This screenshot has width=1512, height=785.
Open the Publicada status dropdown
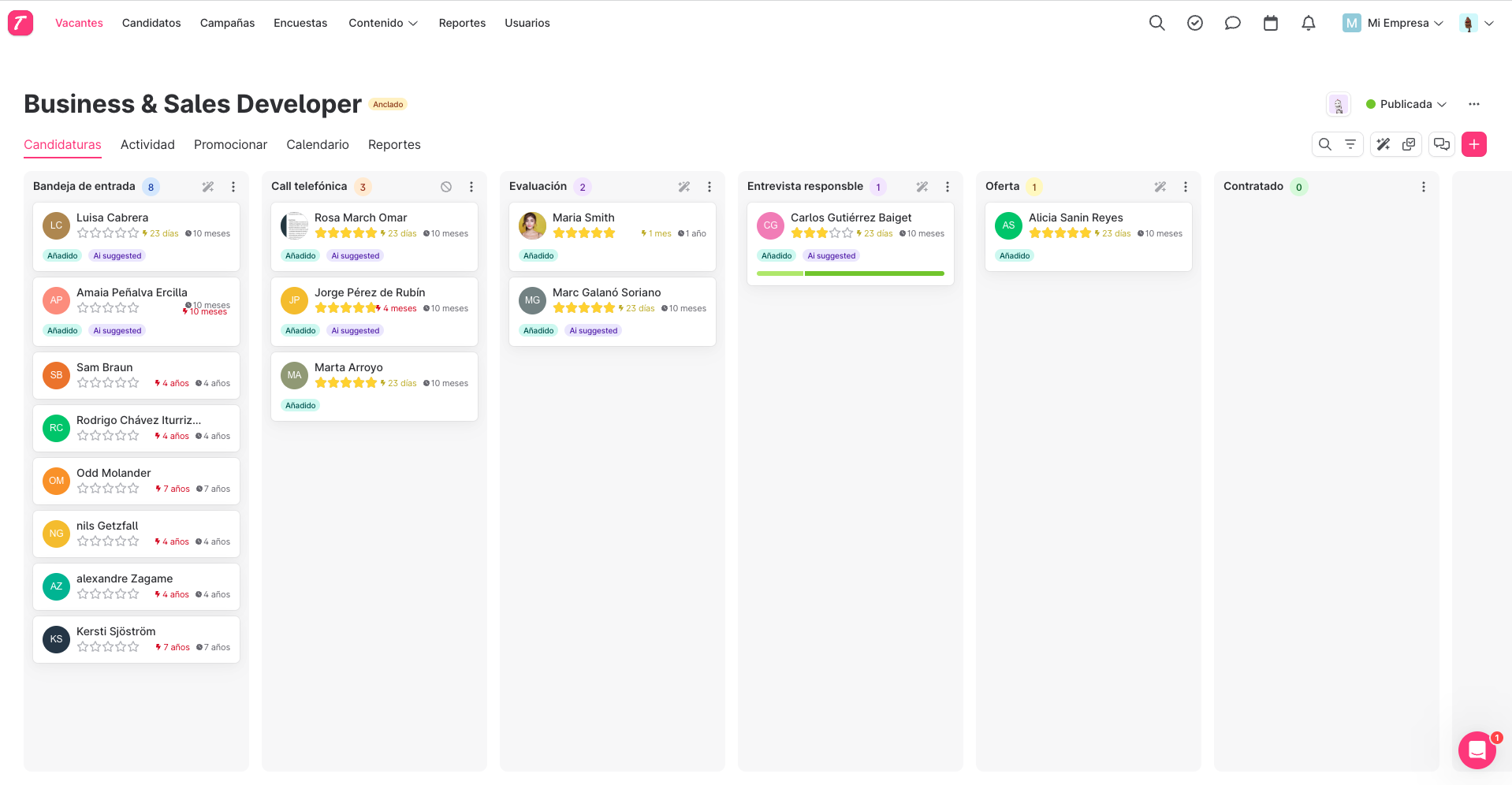coord(1406,104)
